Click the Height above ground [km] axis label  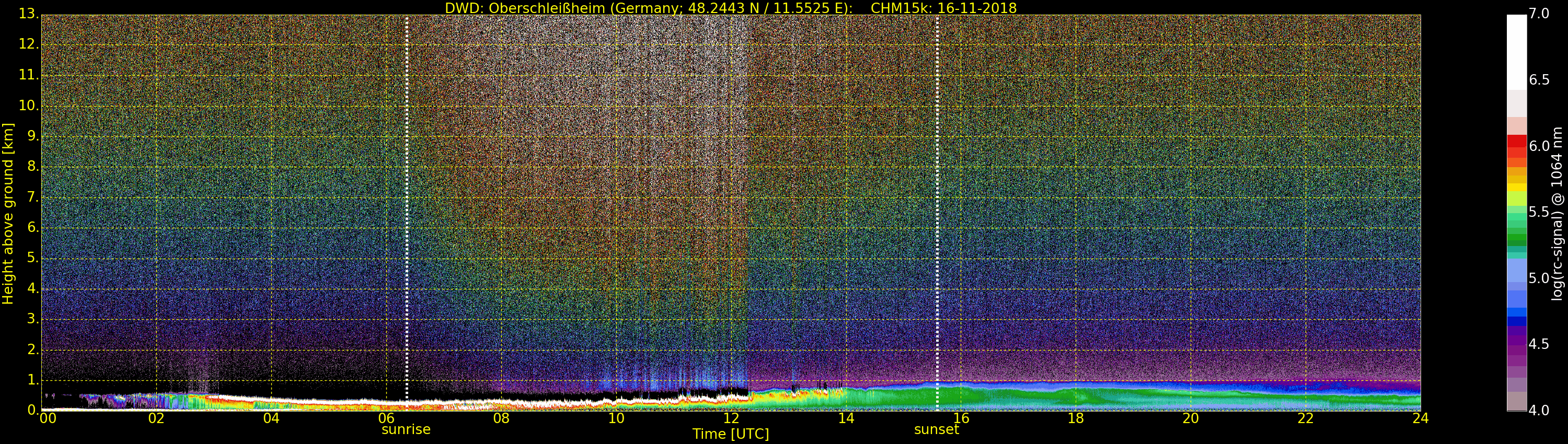(x=8, y=213)
